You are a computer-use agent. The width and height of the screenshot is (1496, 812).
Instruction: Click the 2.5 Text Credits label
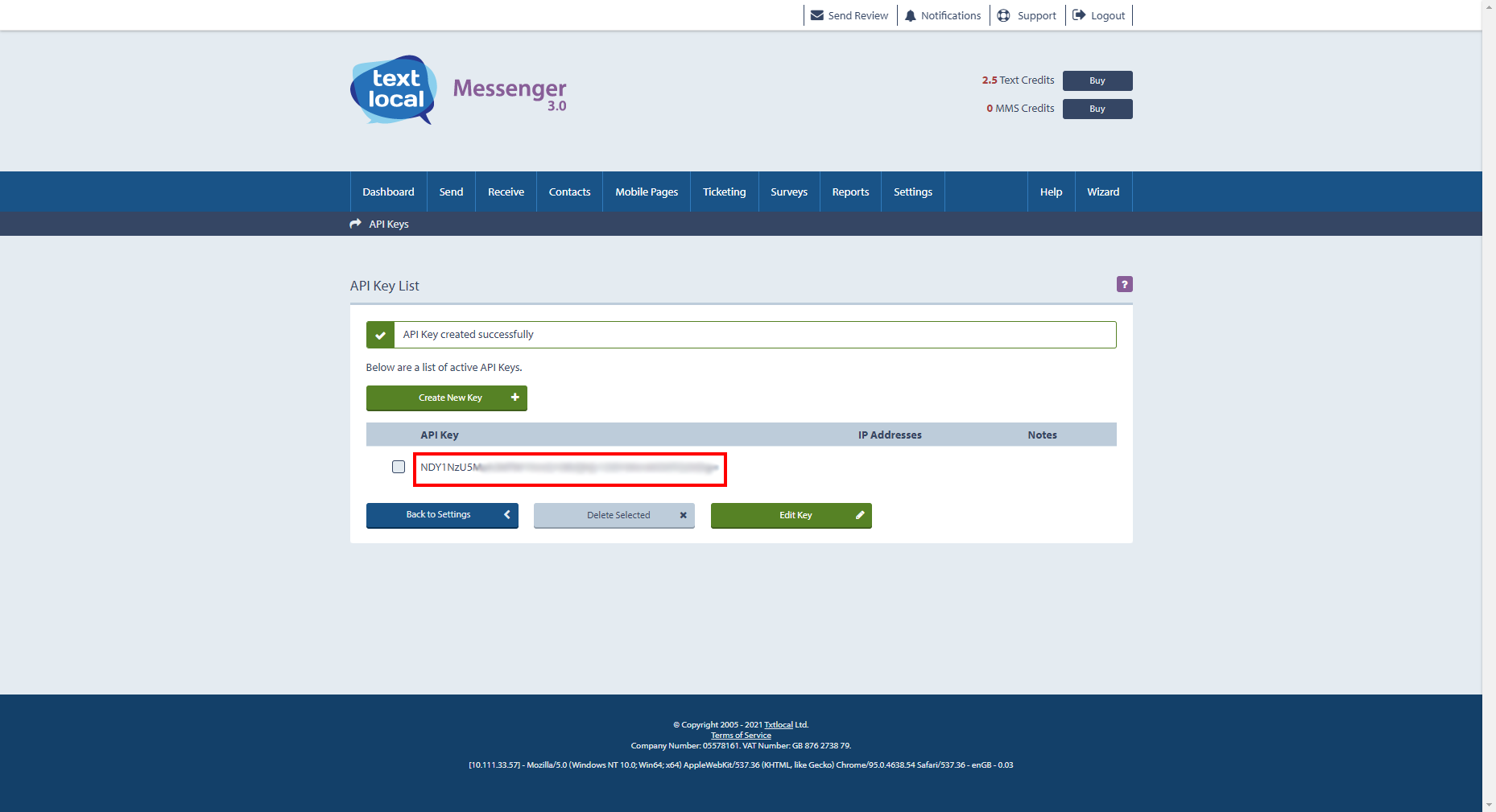click(x=1018, y=80)
